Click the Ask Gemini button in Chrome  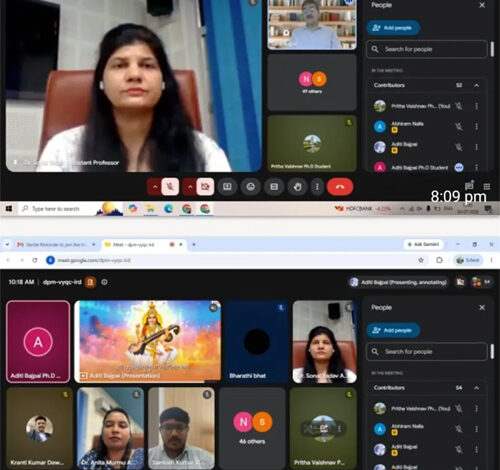click(x=423, y=244)
